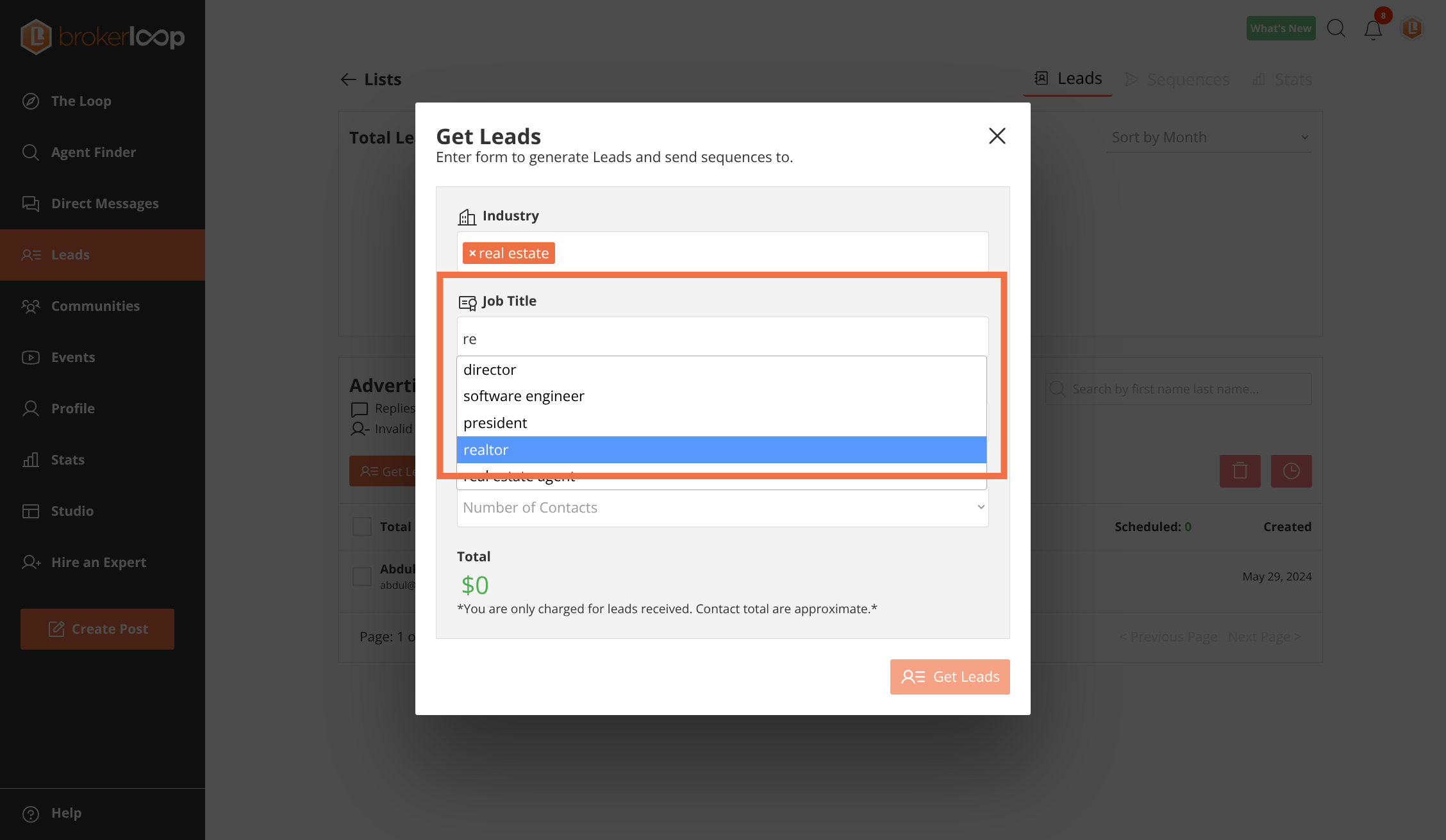
Task: Click the red clock schedule icon button
Action: pyautogui.click(x=1292, y=471)
